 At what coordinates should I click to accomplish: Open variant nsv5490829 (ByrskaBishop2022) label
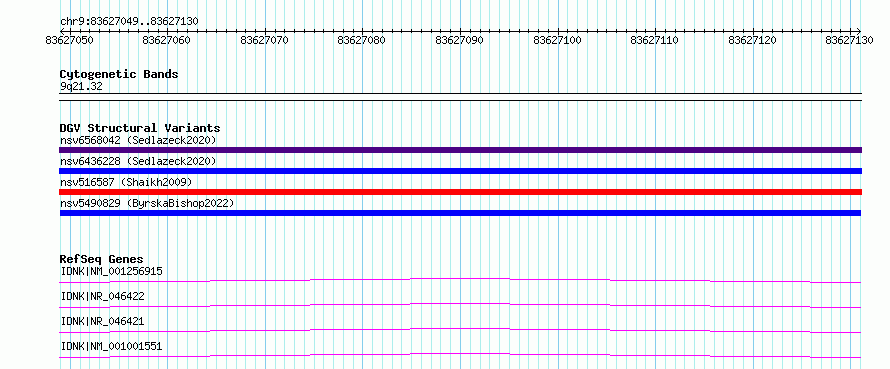coord(147,203)
